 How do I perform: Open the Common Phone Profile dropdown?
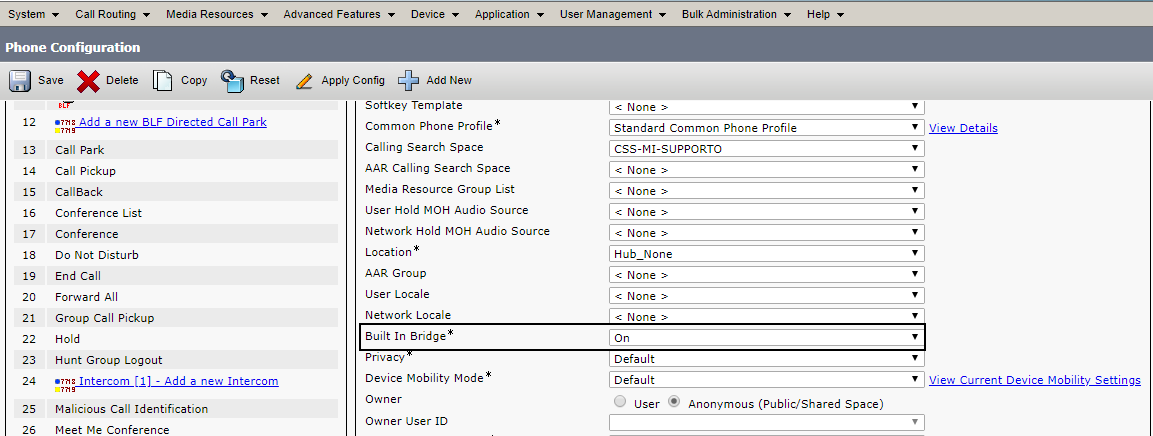(766, 128)
